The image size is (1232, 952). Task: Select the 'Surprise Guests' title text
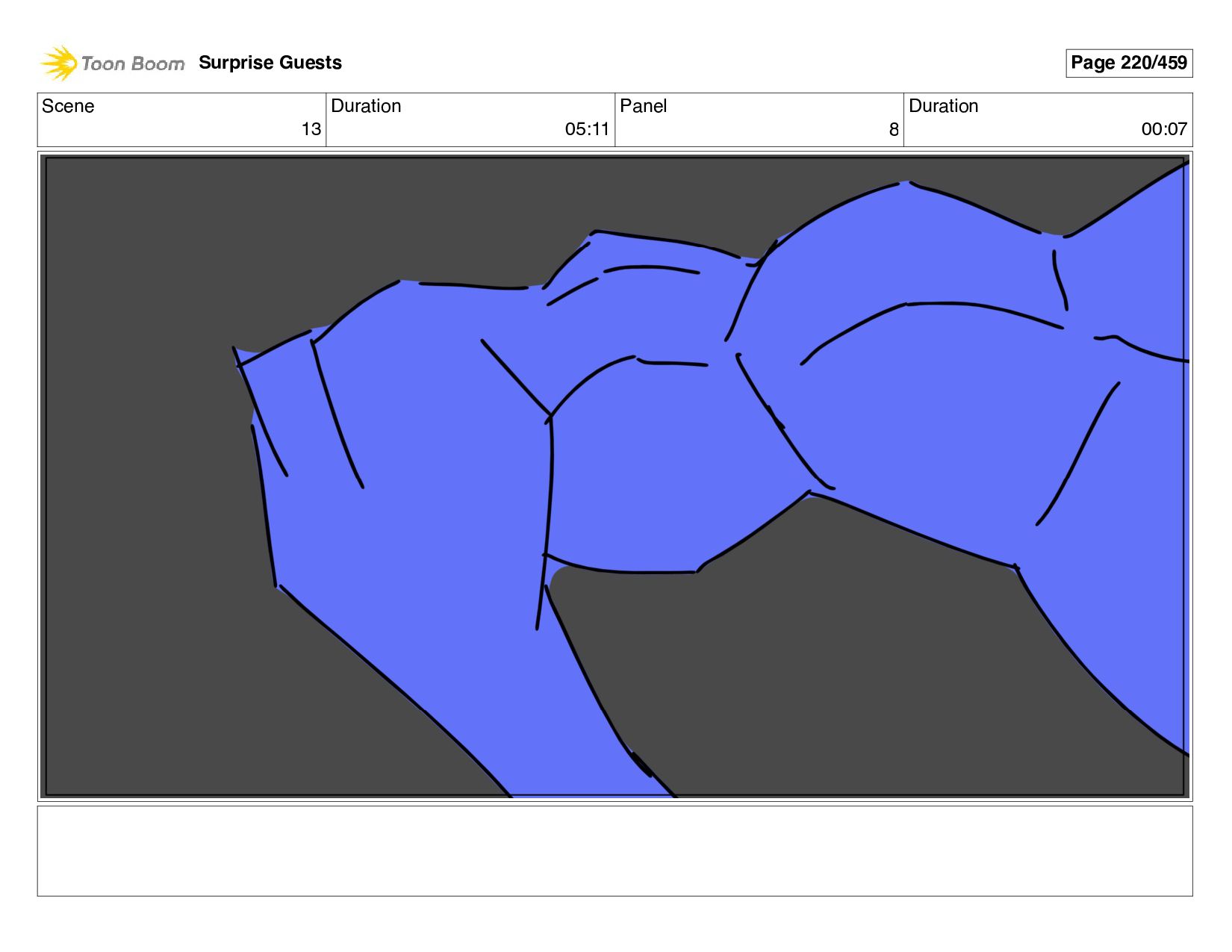[x=270, y=63]
